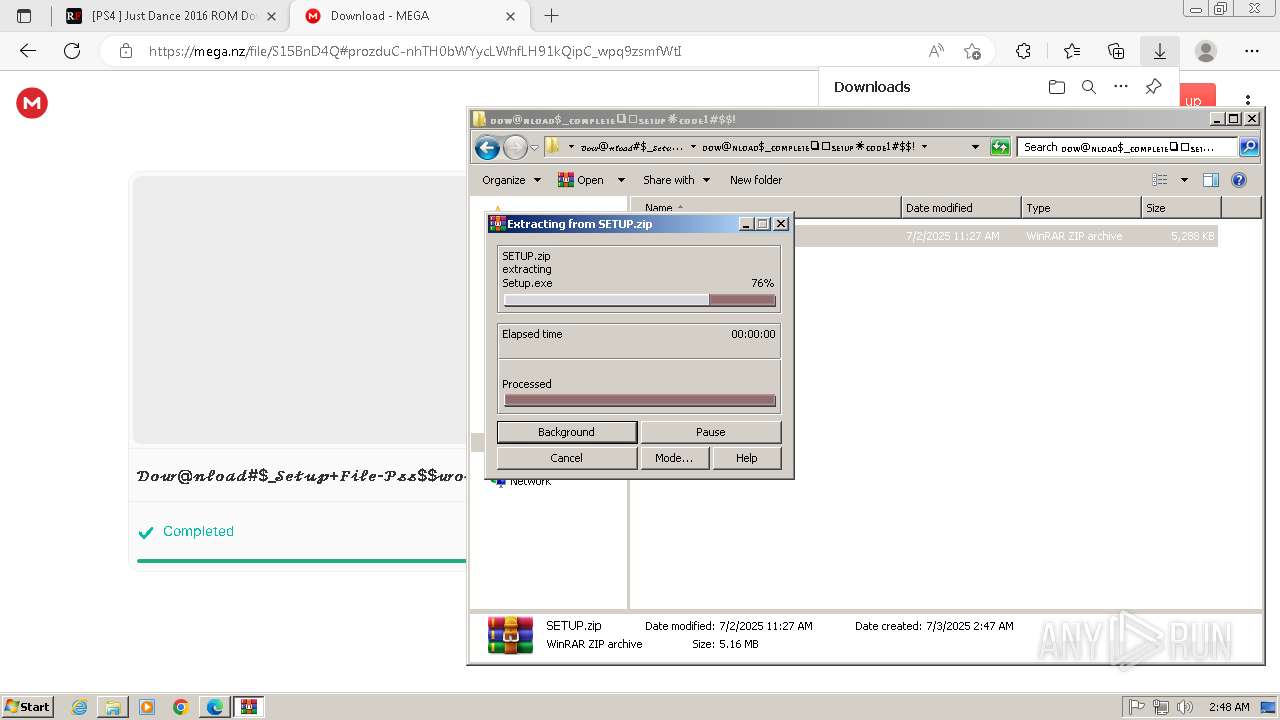Refresh the Explorer folder view
This screenshot has height=720, width=1280.
coord(1000,147)
